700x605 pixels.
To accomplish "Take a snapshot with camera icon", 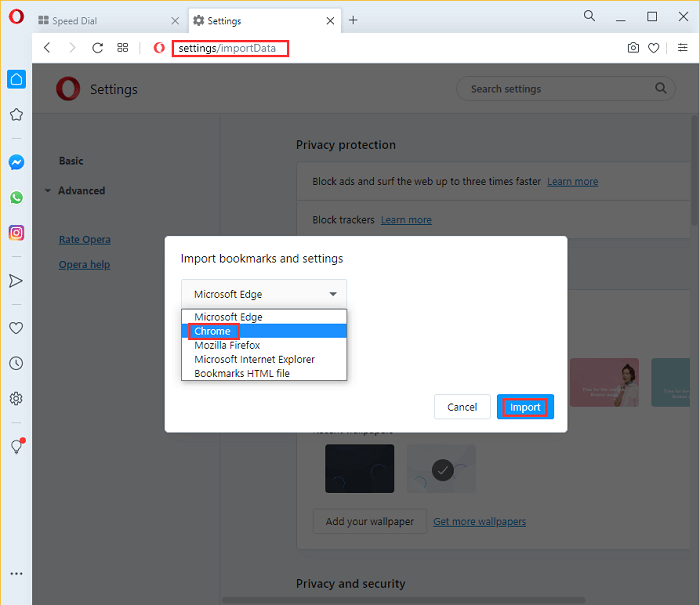I will pyautogui.click(x=633, y=48).
